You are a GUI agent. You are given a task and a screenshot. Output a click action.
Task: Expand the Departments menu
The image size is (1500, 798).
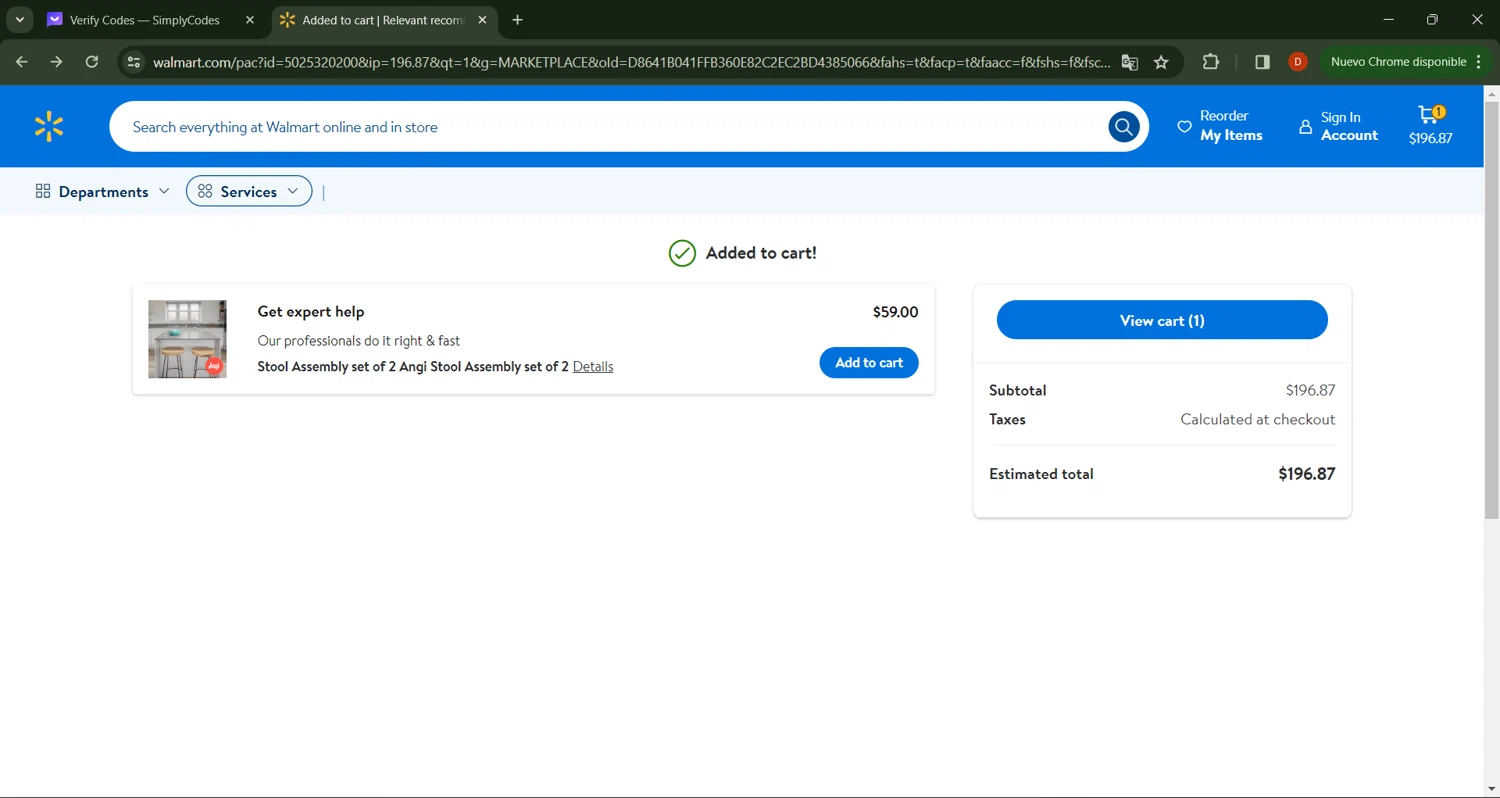pos(102,191)
